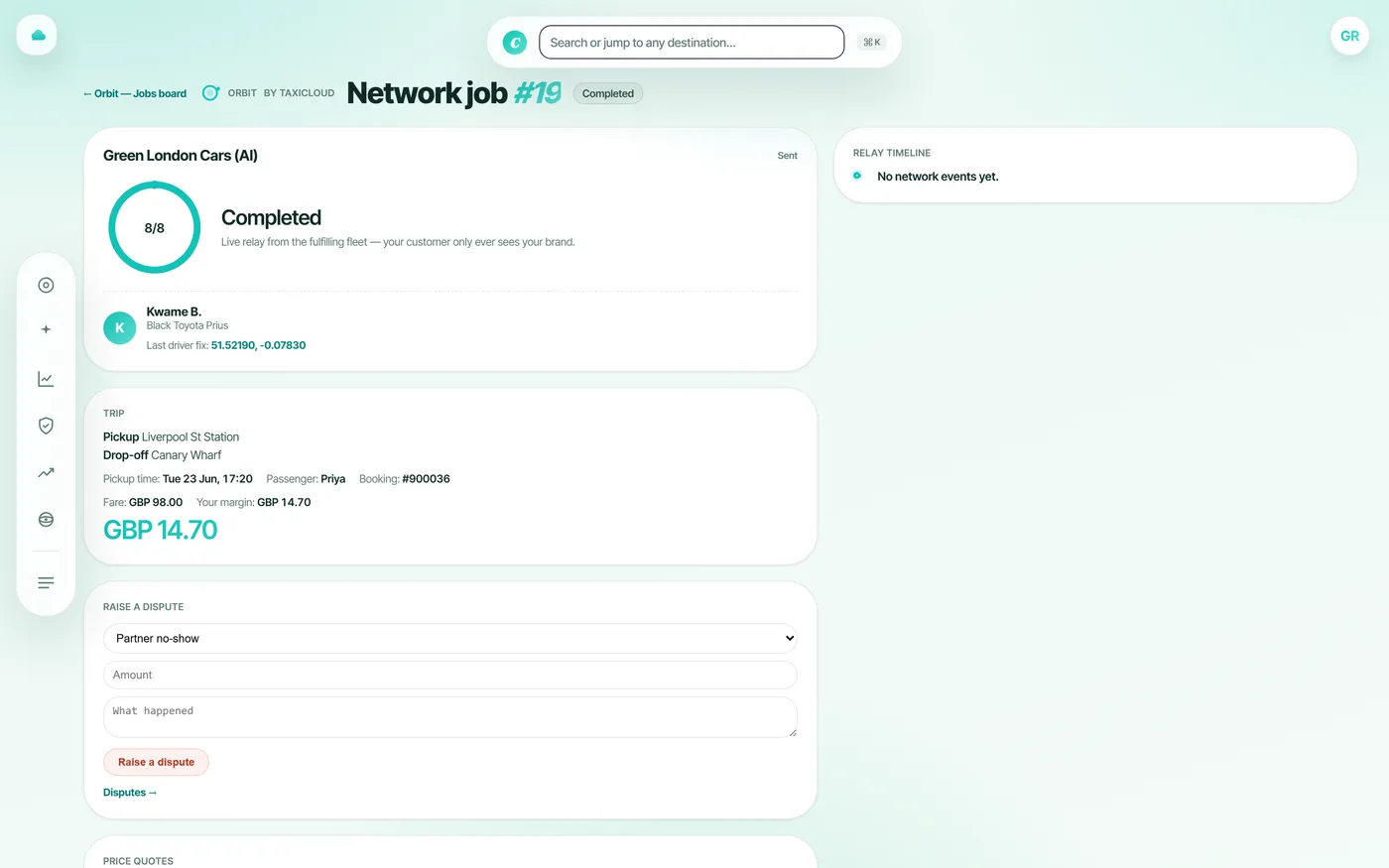
Task: Click the Raise a dispute button
Action: (x=156, y=762)
